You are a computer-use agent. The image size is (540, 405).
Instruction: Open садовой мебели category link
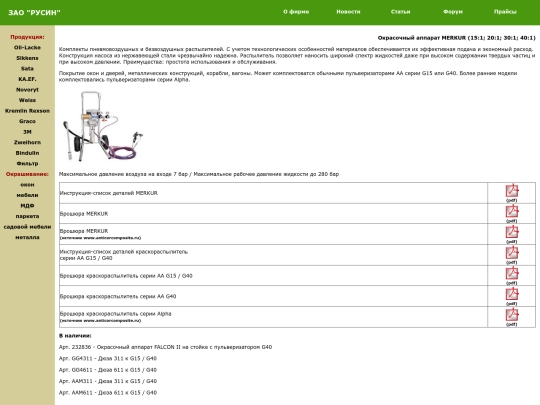27,227
